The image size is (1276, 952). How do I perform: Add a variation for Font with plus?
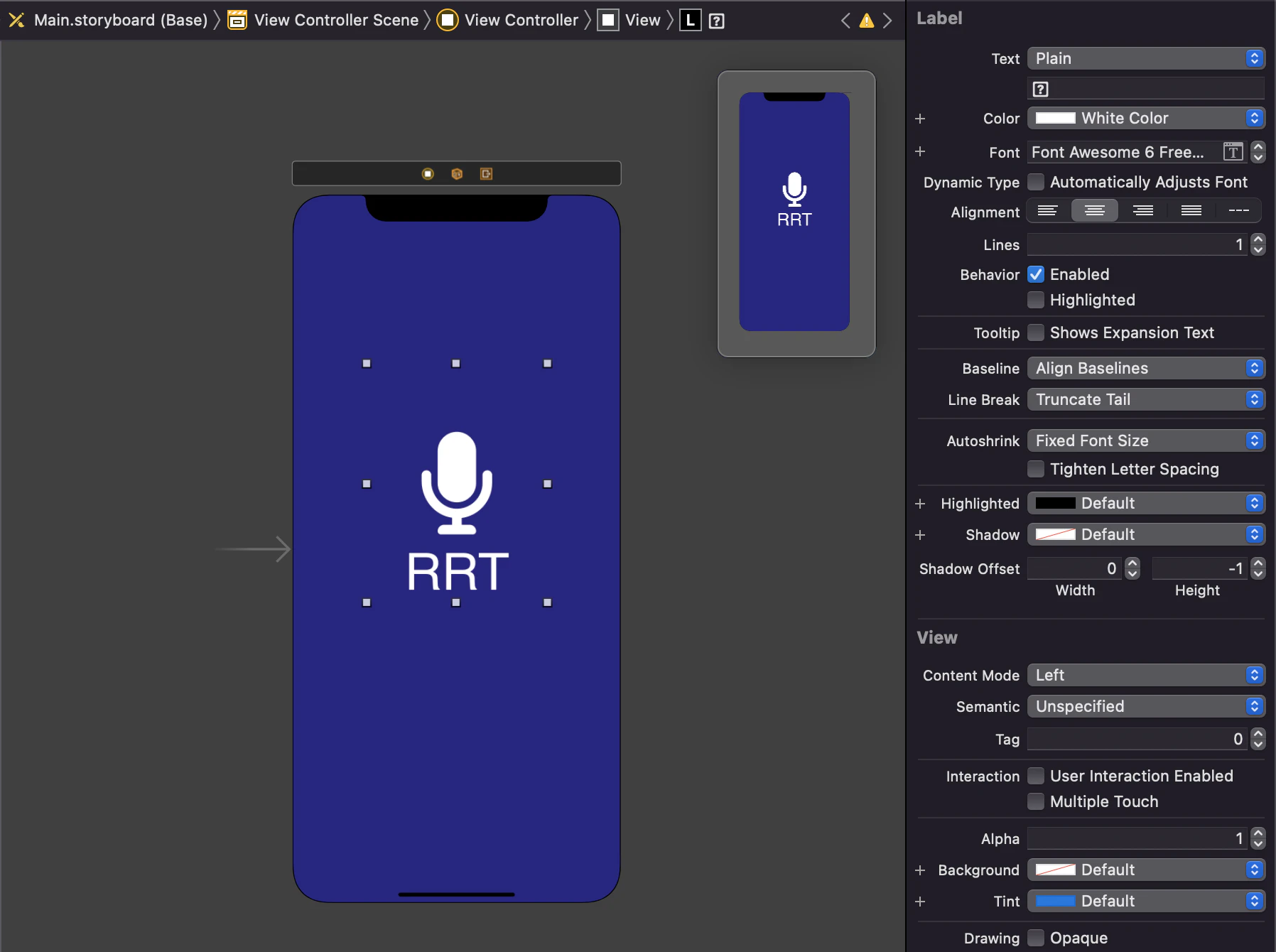coord(920,151)
